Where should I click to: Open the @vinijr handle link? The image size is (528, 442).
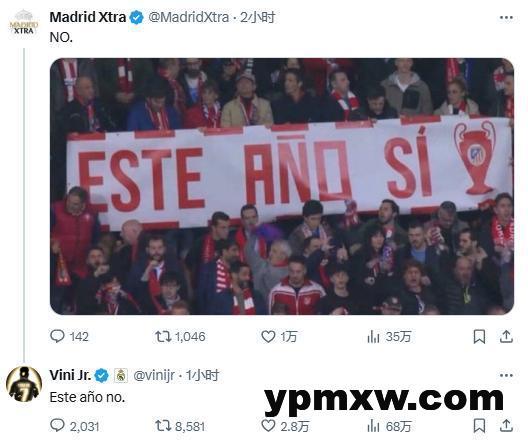[154, 375]
